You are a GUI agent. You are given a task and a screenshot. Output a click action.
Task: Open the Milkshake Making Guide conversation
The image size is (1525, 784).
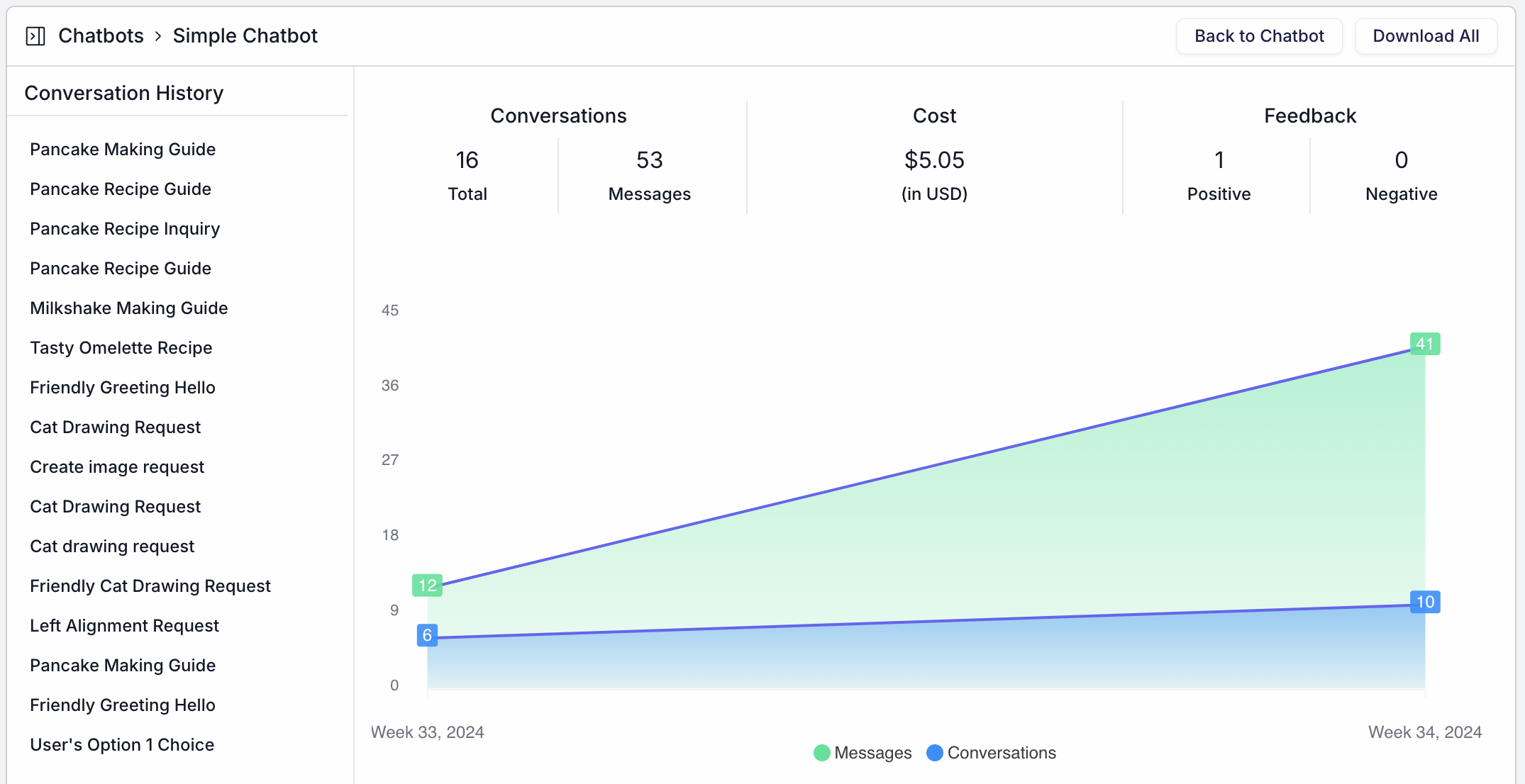[128, 308]
